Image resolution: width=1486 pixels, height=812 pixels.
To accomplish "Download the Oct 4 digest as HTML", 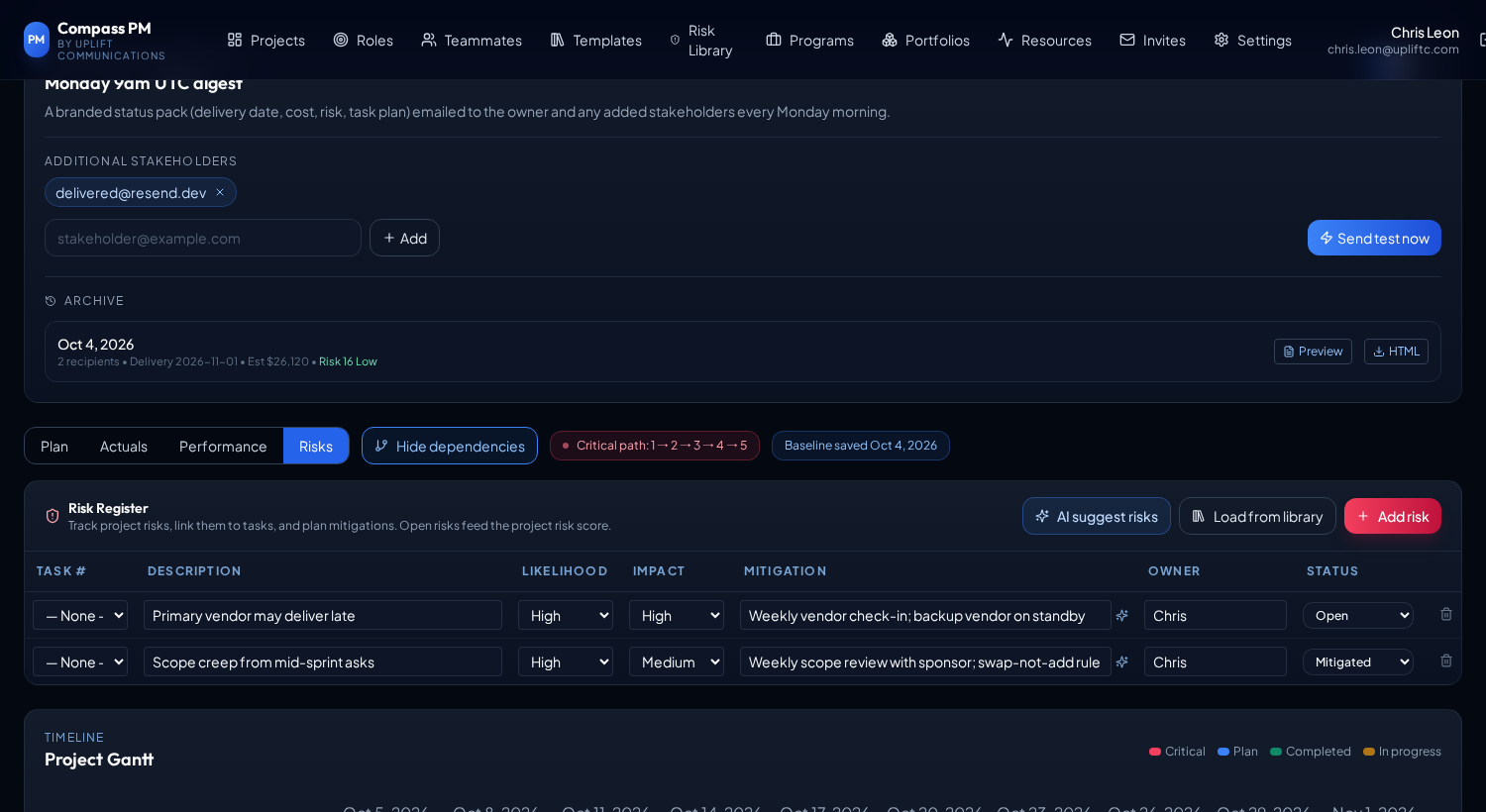I will click(x=1396, y=352).
